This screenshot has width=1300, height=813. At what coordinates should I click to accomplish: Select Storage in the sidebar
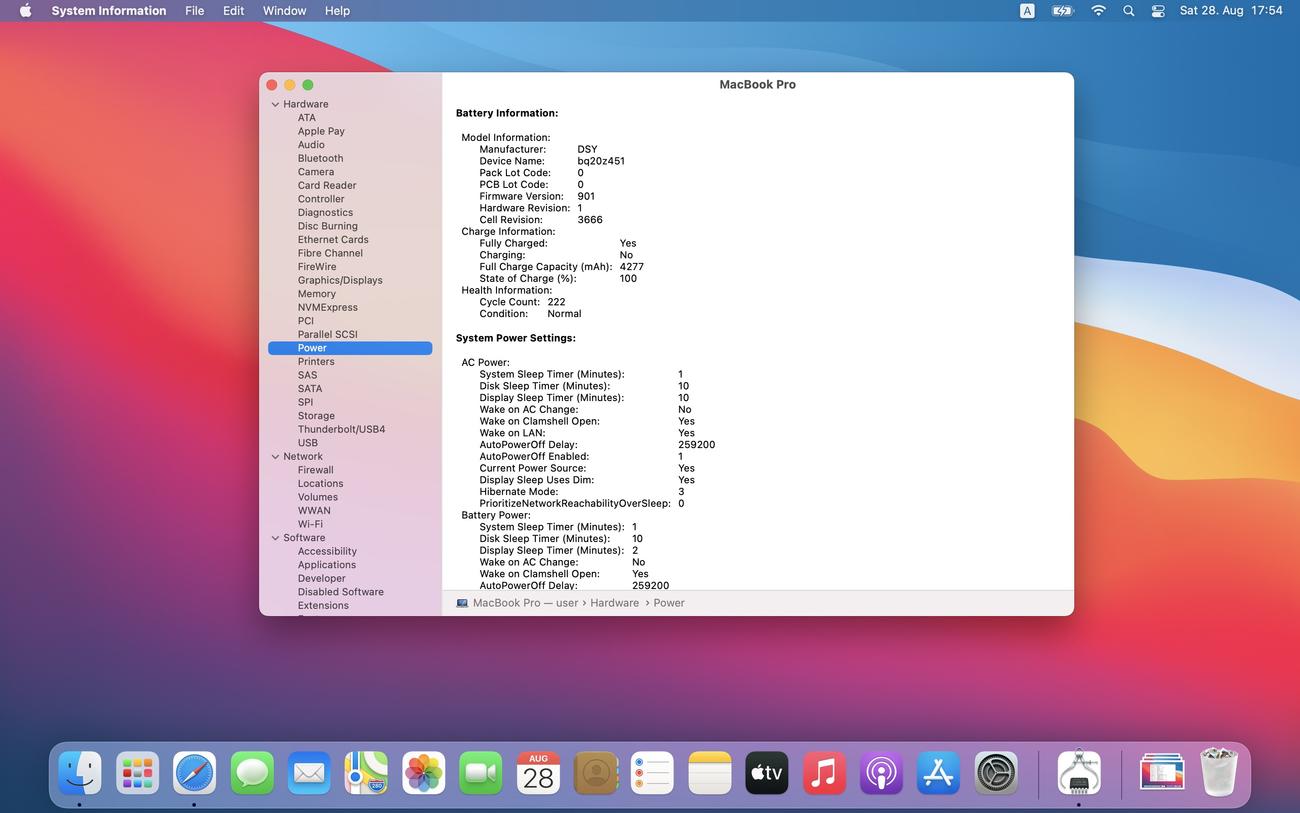point(316,416)
